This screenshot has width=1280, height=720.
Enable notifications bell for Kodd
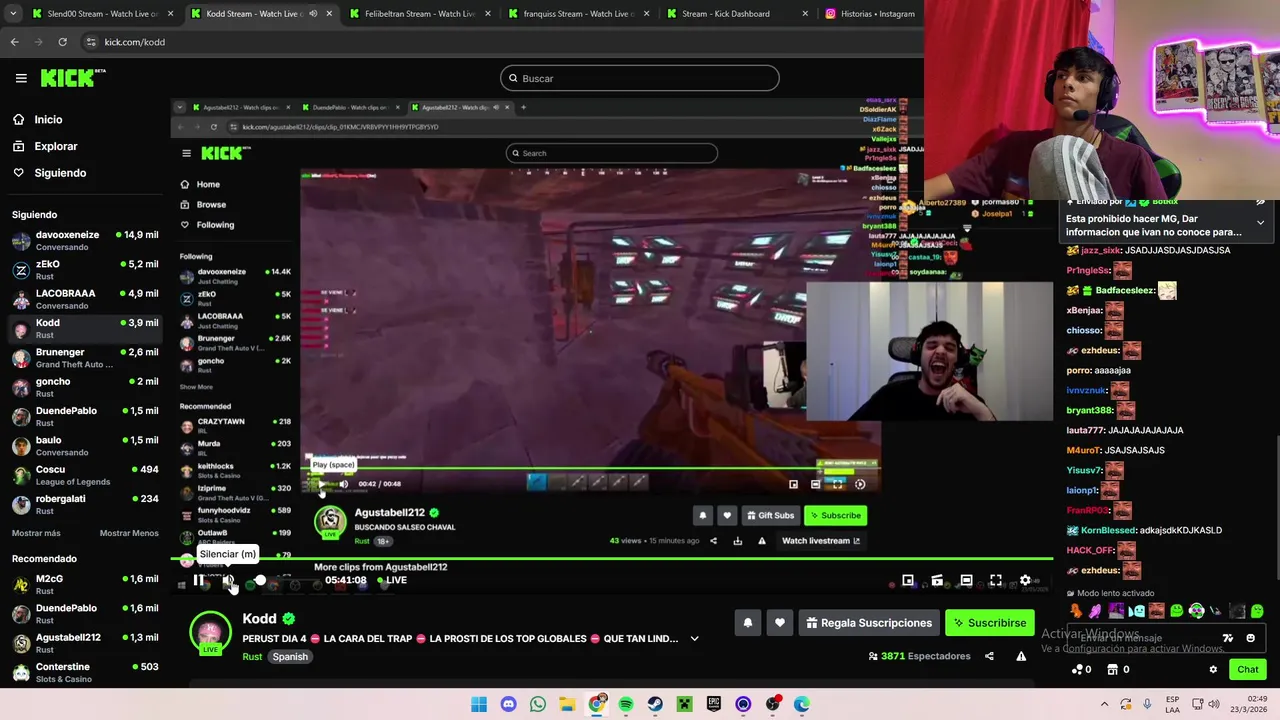tap(748, 623)
